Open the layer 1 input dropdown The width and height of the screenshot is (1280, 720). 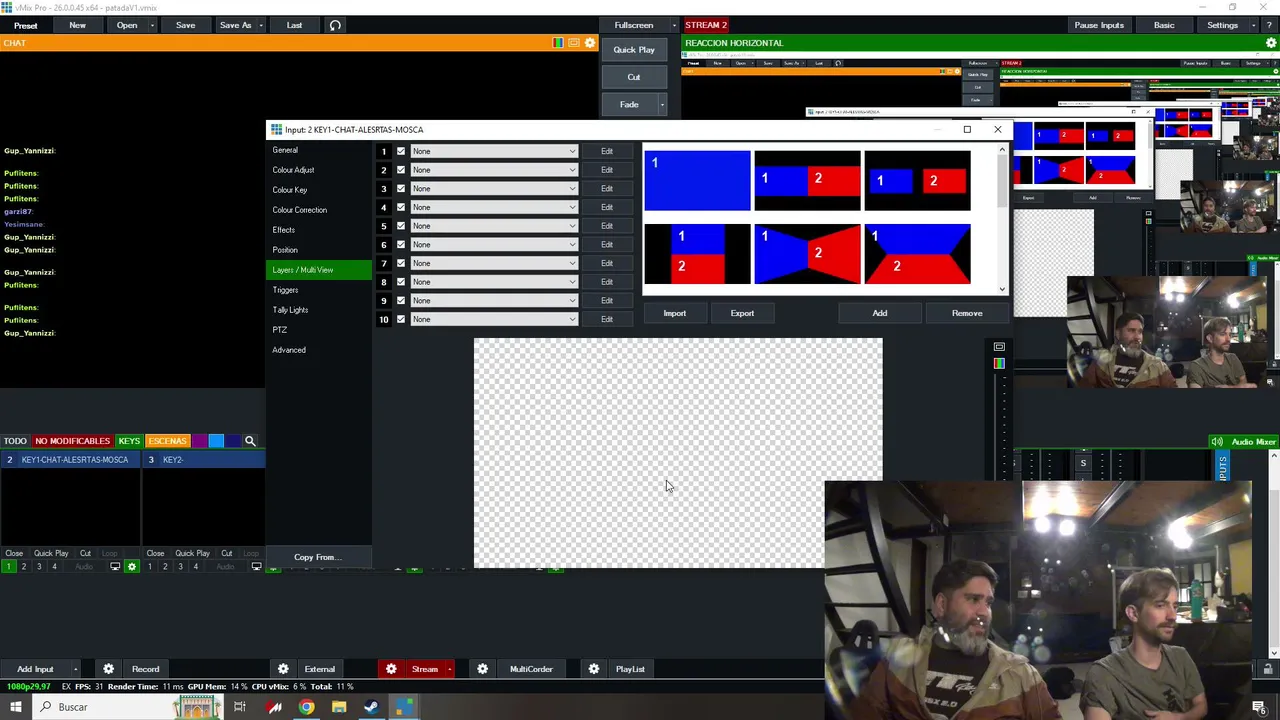[x=494, y=151]
